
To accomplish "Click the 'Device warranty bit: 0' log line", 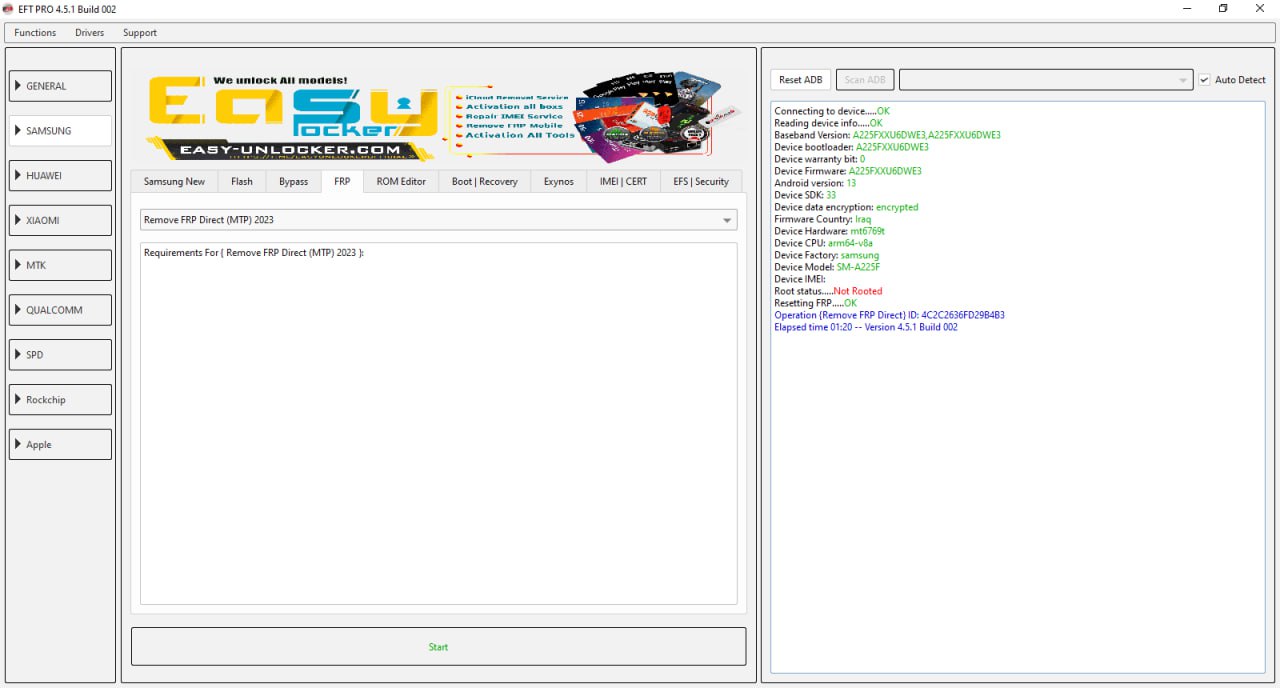I will [819, 159].
